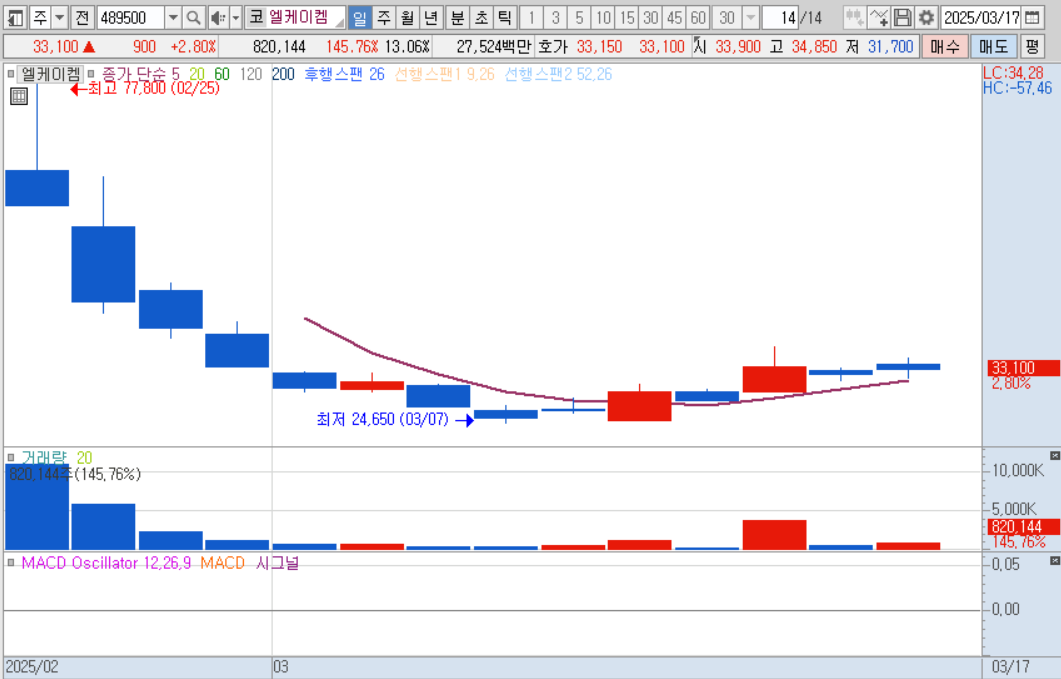Toggle the MACD panel legend marker
Screen dimensions: 1061x679
pyautogui.click(x=10, y=563)
